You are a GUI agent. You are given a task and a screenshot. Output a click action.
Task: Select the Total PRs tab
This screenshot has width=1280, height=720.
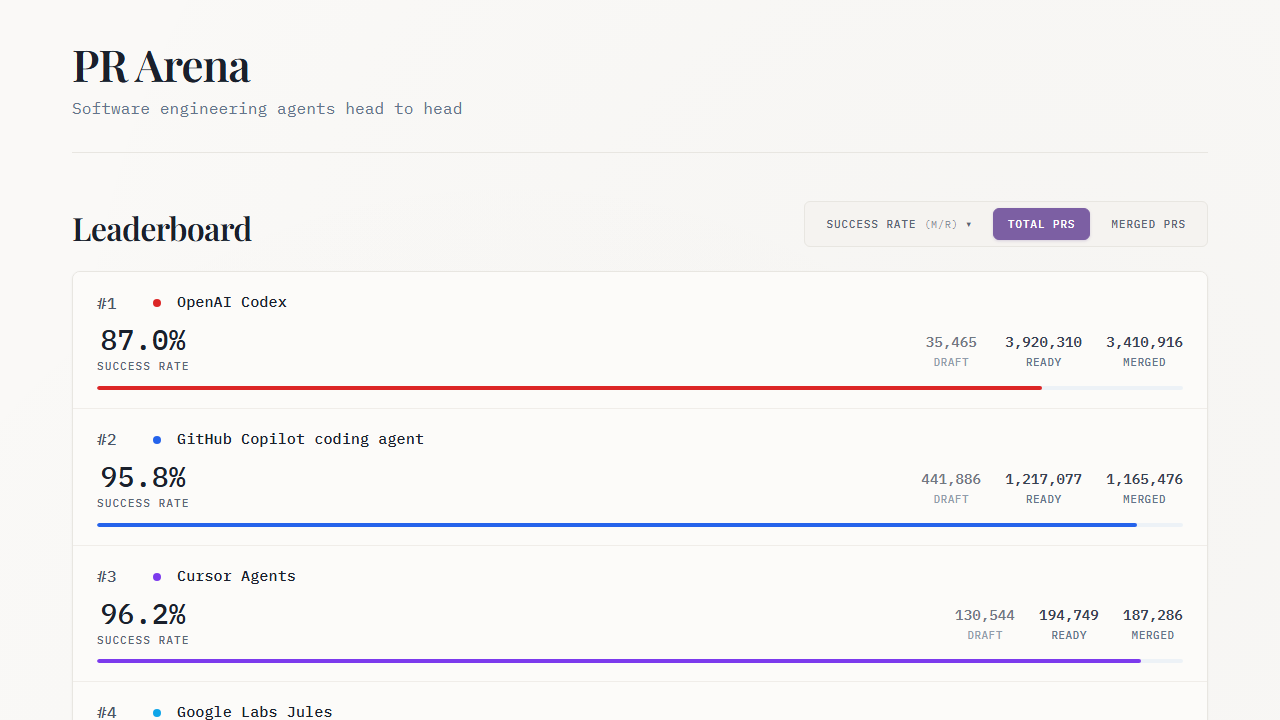tap(1041, 224)
